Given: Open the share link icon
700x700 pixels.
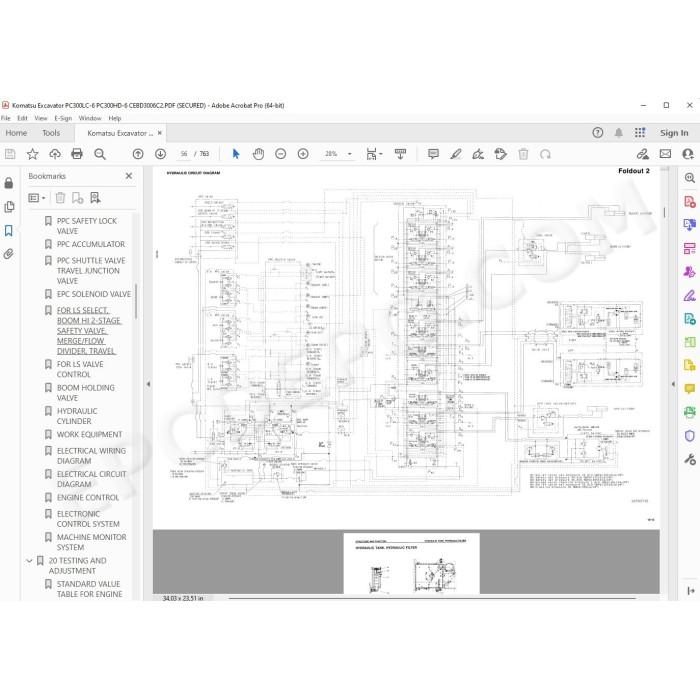Looking at the screenshot, I should click(643, 154).
